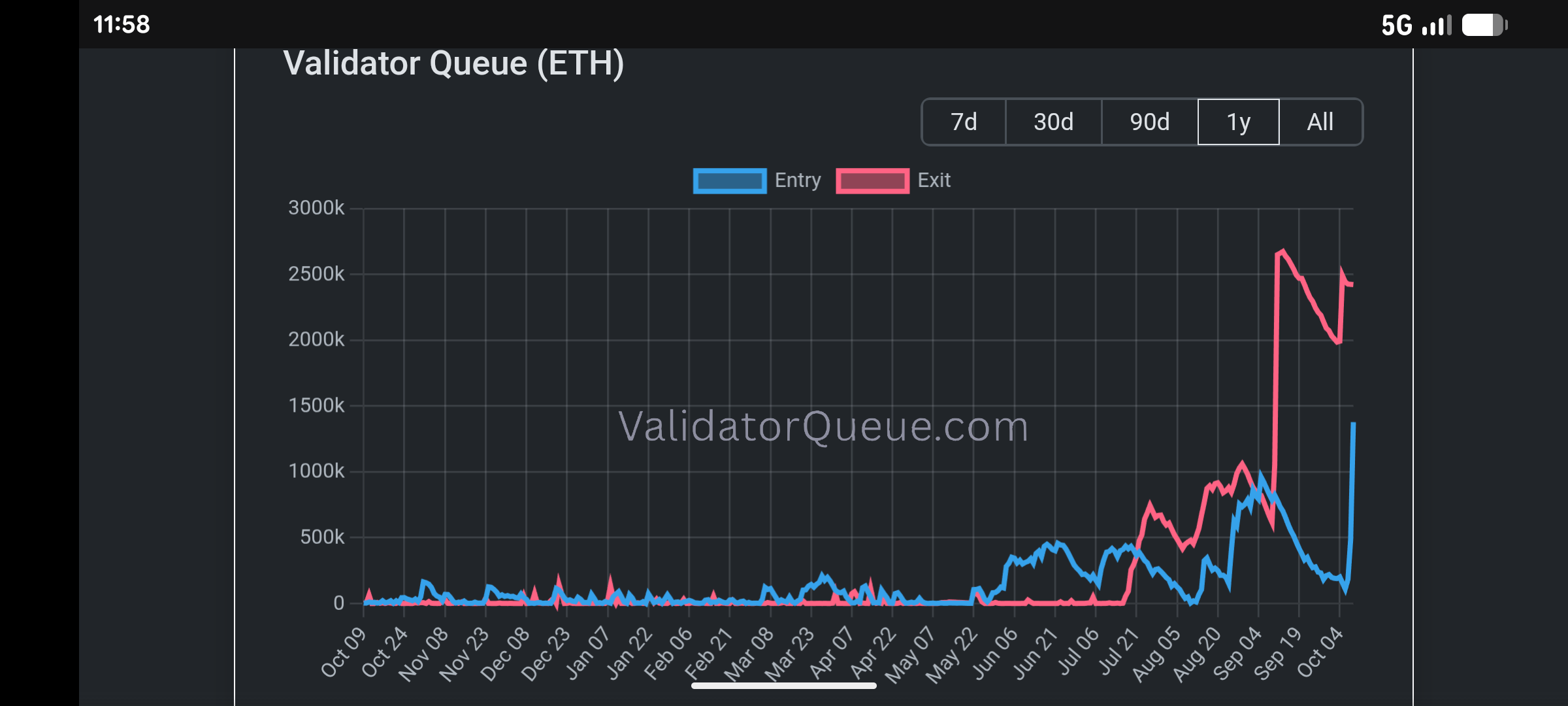Tap the 11:58 clock in status bar
Image resolution: width=1568 pixels, height=706 pixels.
pos(122,25)
